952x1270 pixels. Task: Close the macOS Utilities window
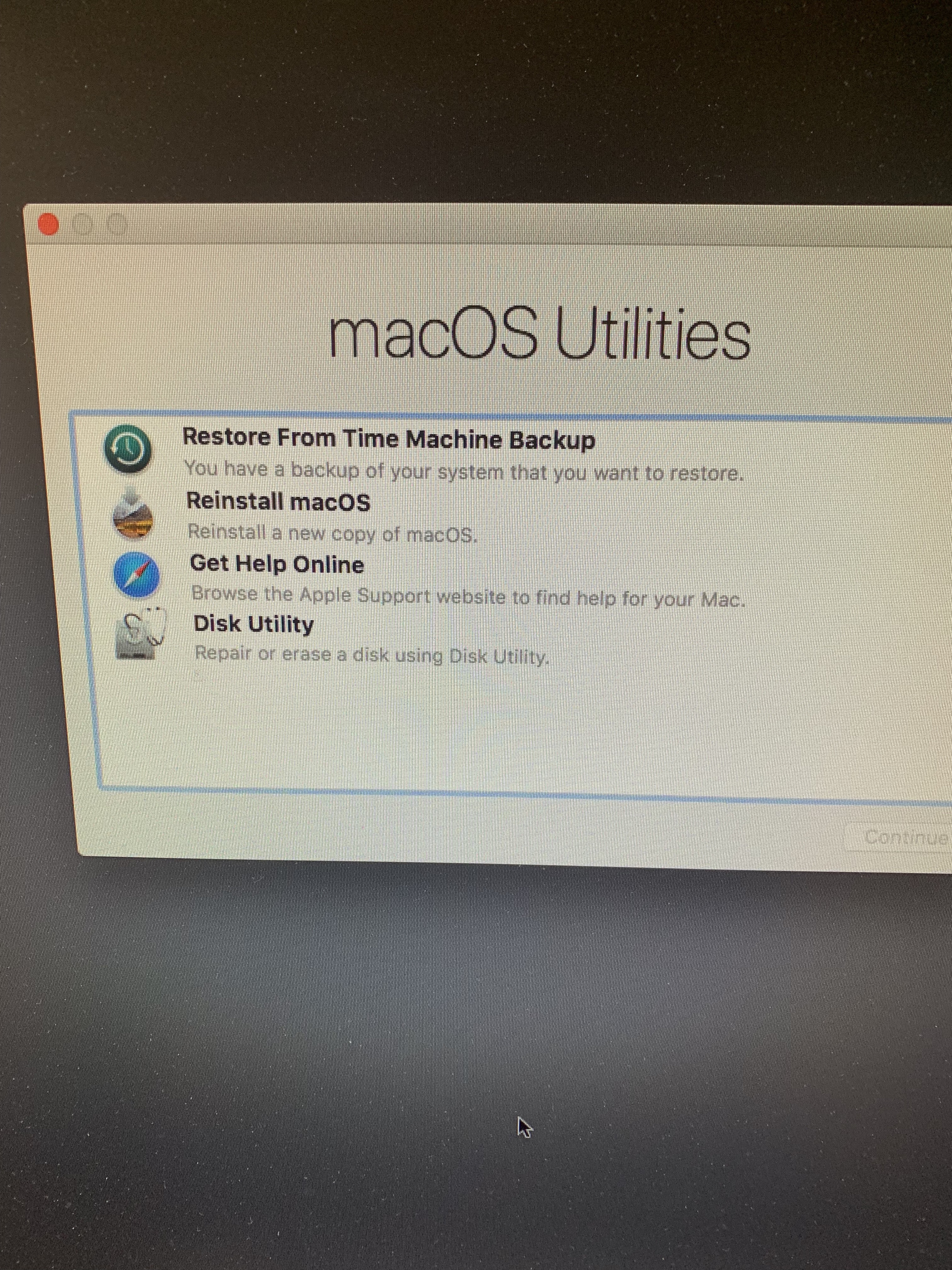48,224
